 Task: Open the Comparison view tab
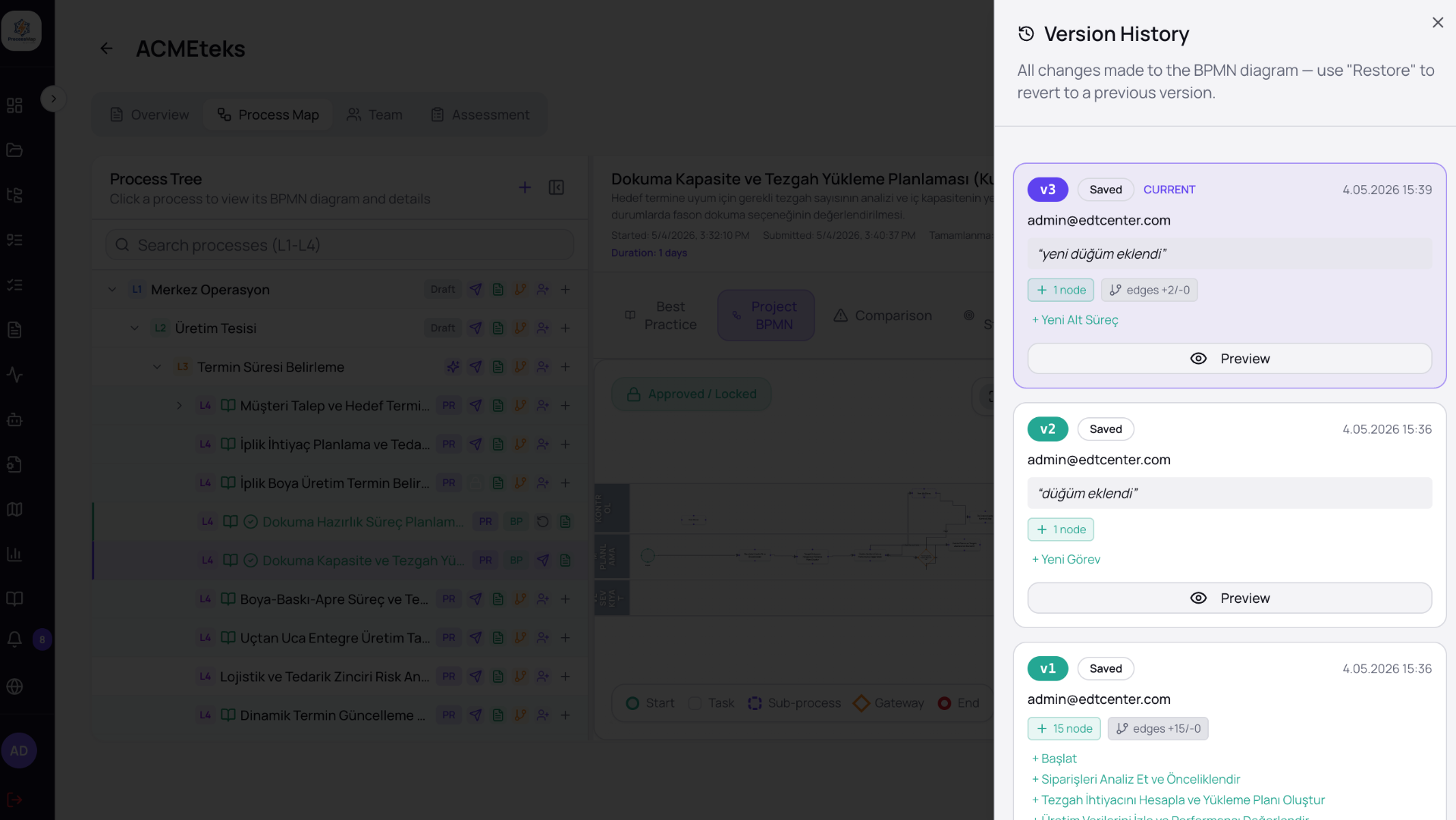[883, 316]
